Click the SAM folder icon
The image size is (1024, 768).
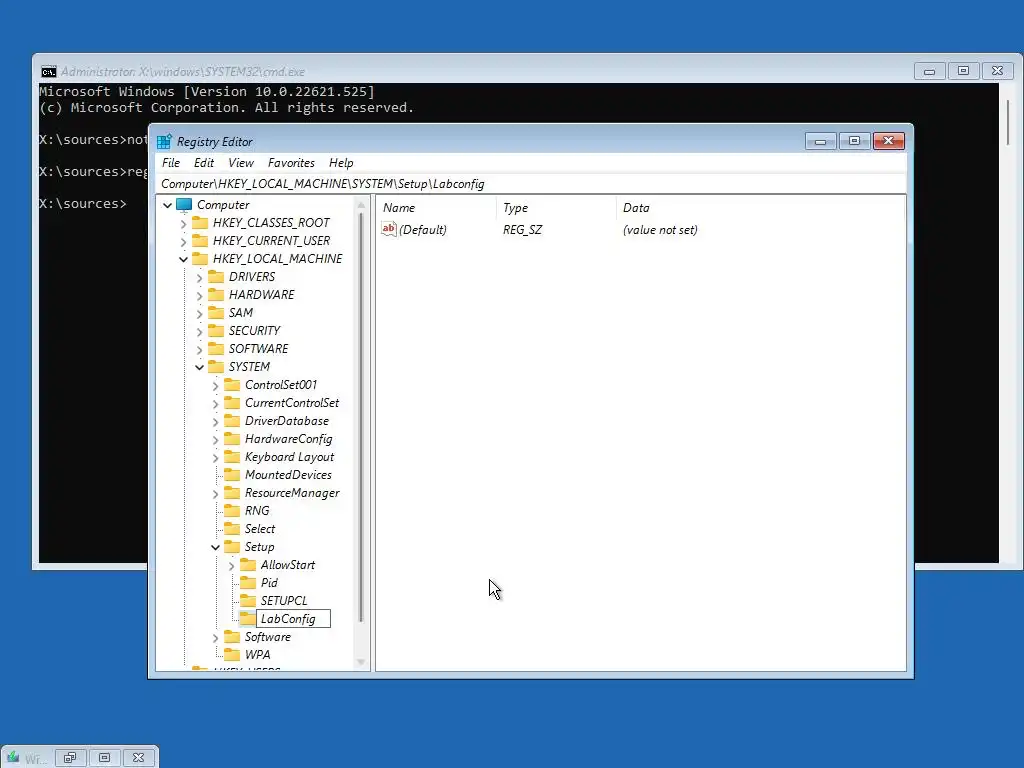pyautogui.click(x=216, y=313)
